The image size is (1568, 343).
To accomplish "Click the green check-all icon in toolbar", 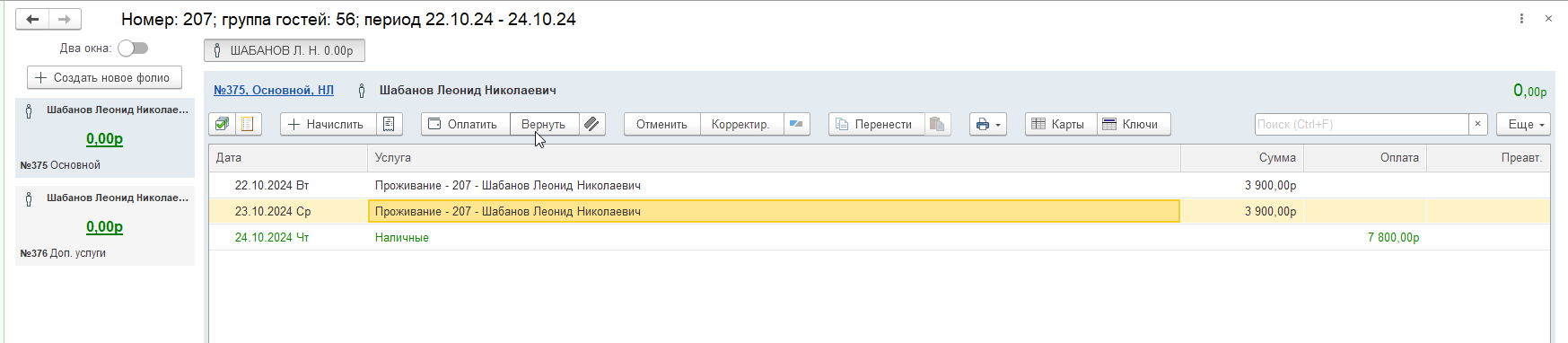I will point(222,124).
